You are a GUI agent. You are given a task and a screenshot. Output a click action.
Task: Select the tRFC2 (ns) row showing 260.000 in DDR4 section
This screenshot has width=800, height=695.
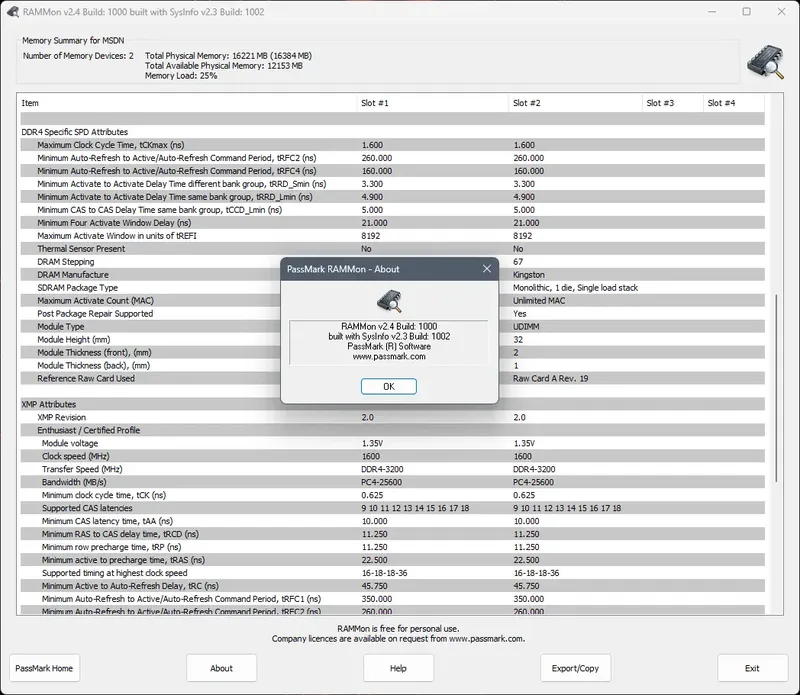(392, 158)
